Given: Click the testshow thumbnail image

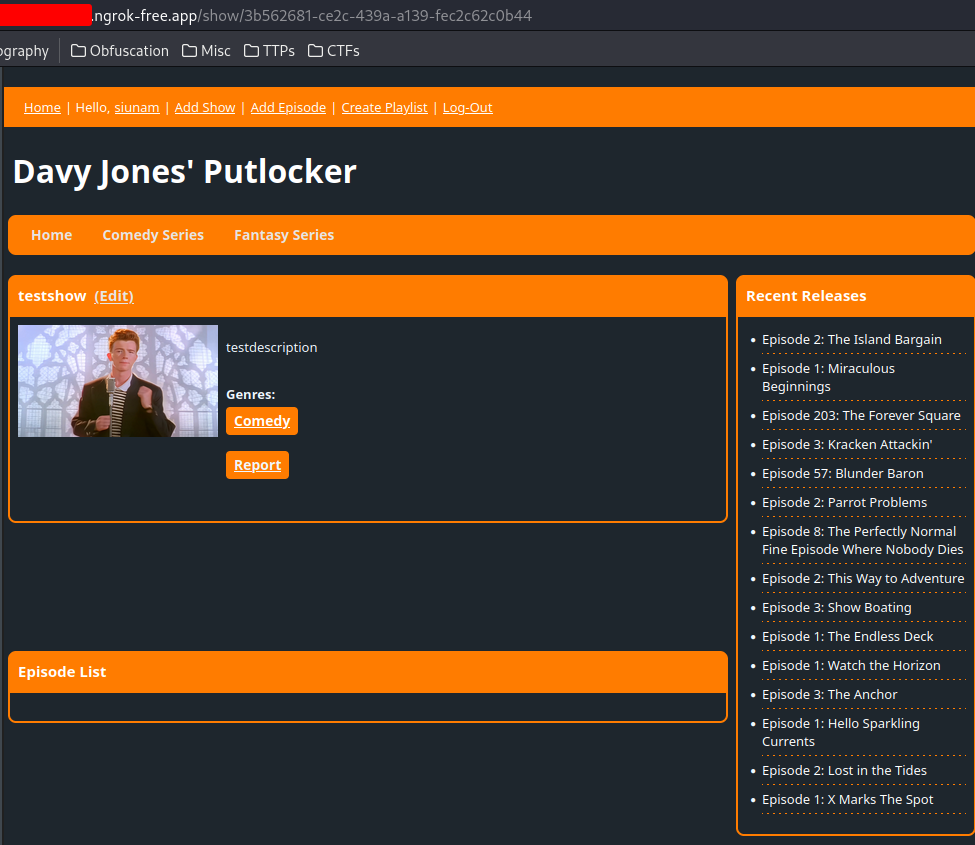Looking at the screenshot, I should [x=118, y=381].
